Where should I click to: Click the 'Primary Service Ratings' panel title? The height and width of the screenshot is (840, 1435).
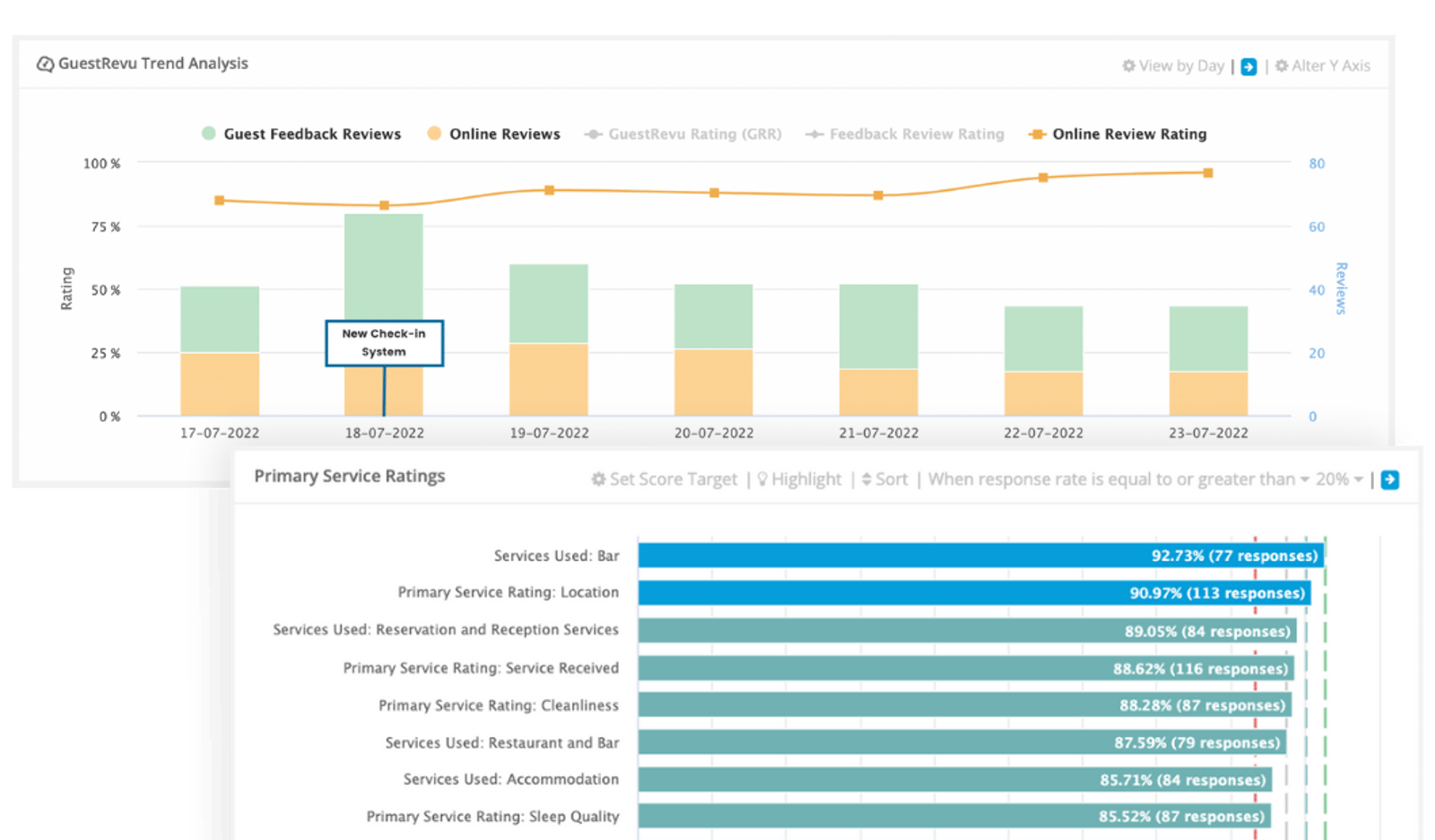click(350, 476)
